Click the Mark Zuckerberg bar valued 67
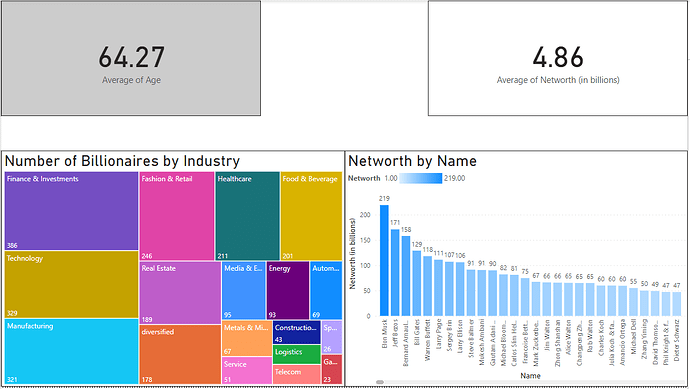690x389 pixels. 536,299
